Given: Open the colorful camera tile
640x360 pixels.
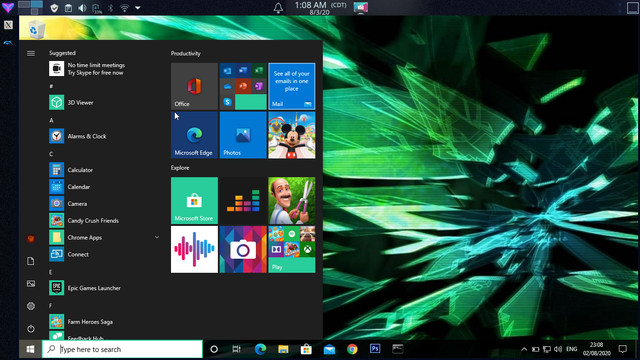Looking at the screenshot, I should (x=243, y=249).
